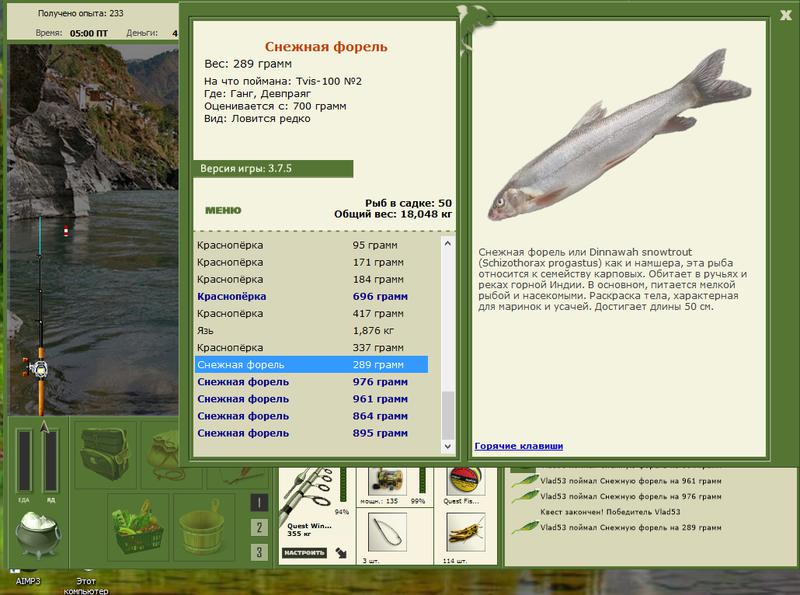Screen dimensions: 800x595
Task: Select the grasshopper bait icon
Action: click(465, 532)
